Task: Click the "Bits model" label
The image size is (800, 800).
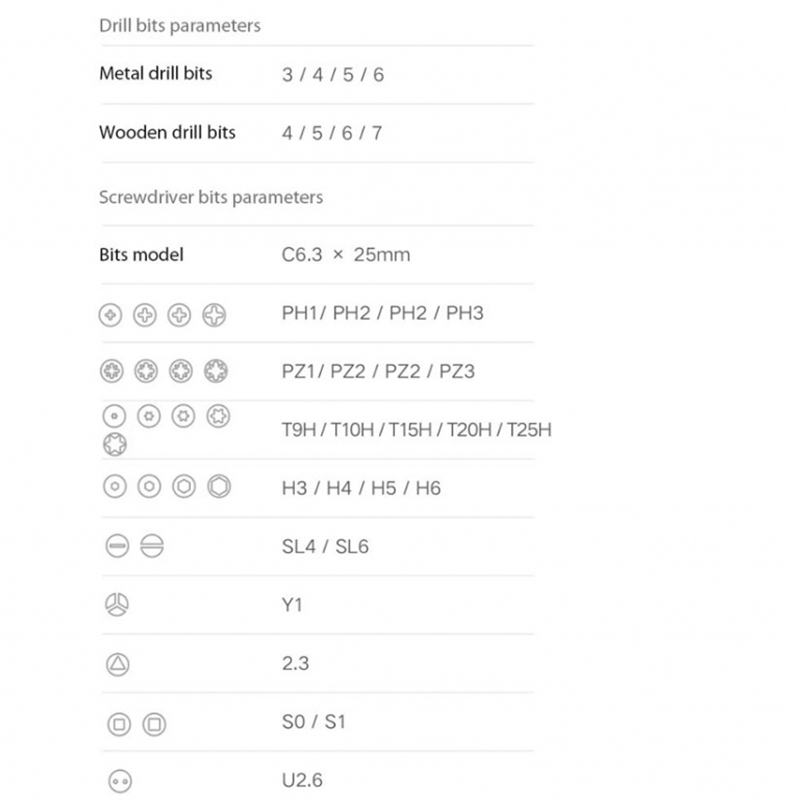Action: 141,255
